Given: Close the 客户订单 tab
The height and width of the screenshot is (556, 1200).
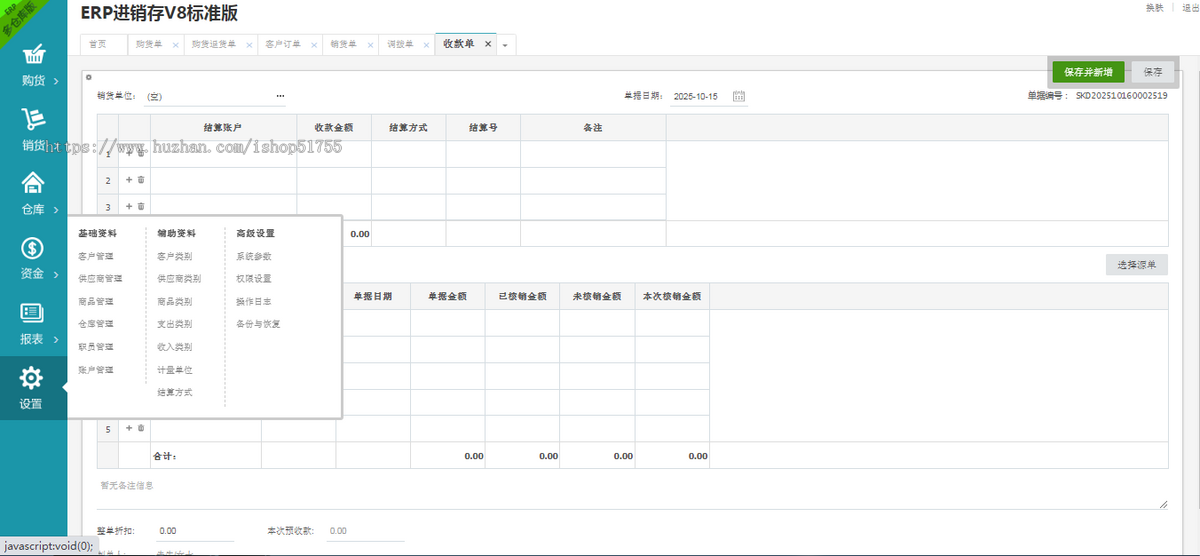Looking at the screenshot, I should pyautogui.click(x=315, y=45).
